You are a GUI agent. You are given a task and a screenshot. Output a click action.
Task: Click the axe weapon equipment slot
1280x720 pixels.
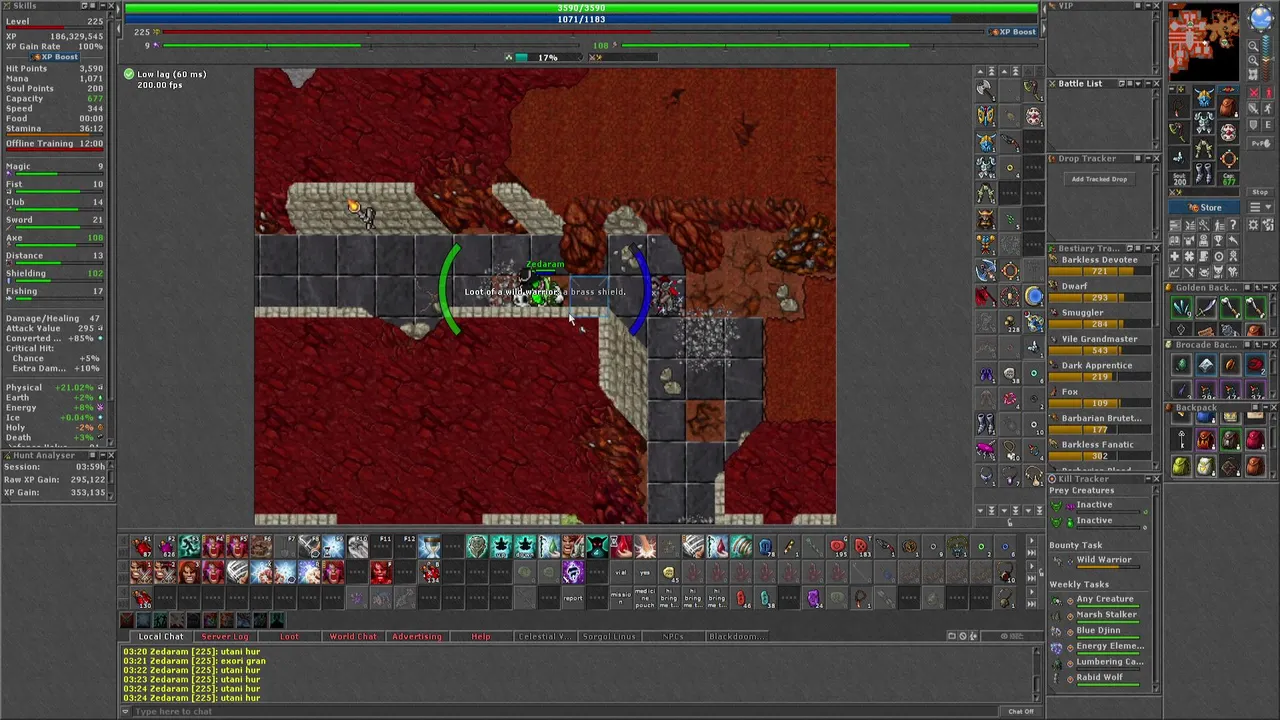point(1179,132)
